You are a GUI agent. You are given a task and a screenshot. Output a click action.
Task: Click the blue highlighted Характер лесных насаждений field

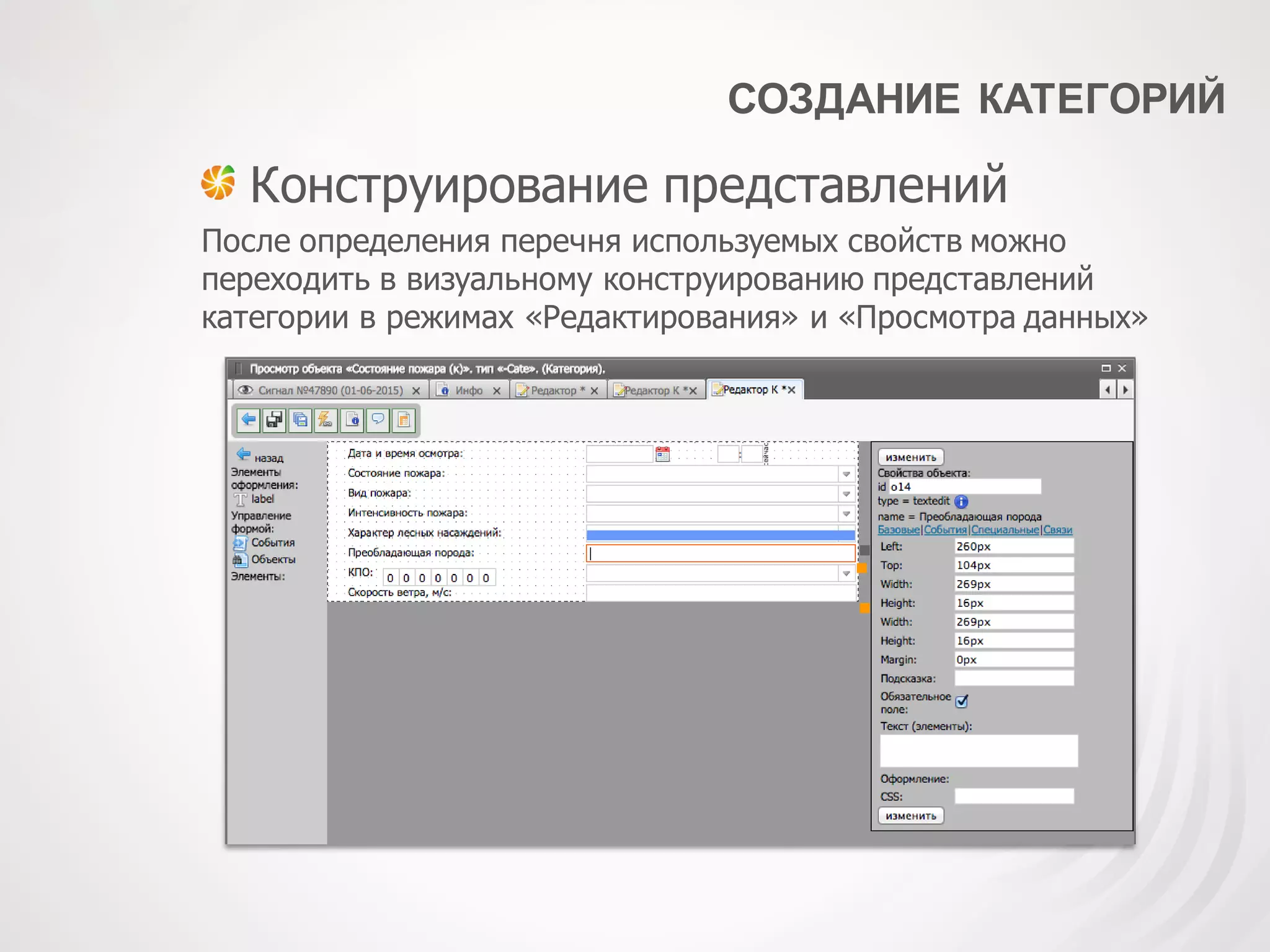(721, 535)
